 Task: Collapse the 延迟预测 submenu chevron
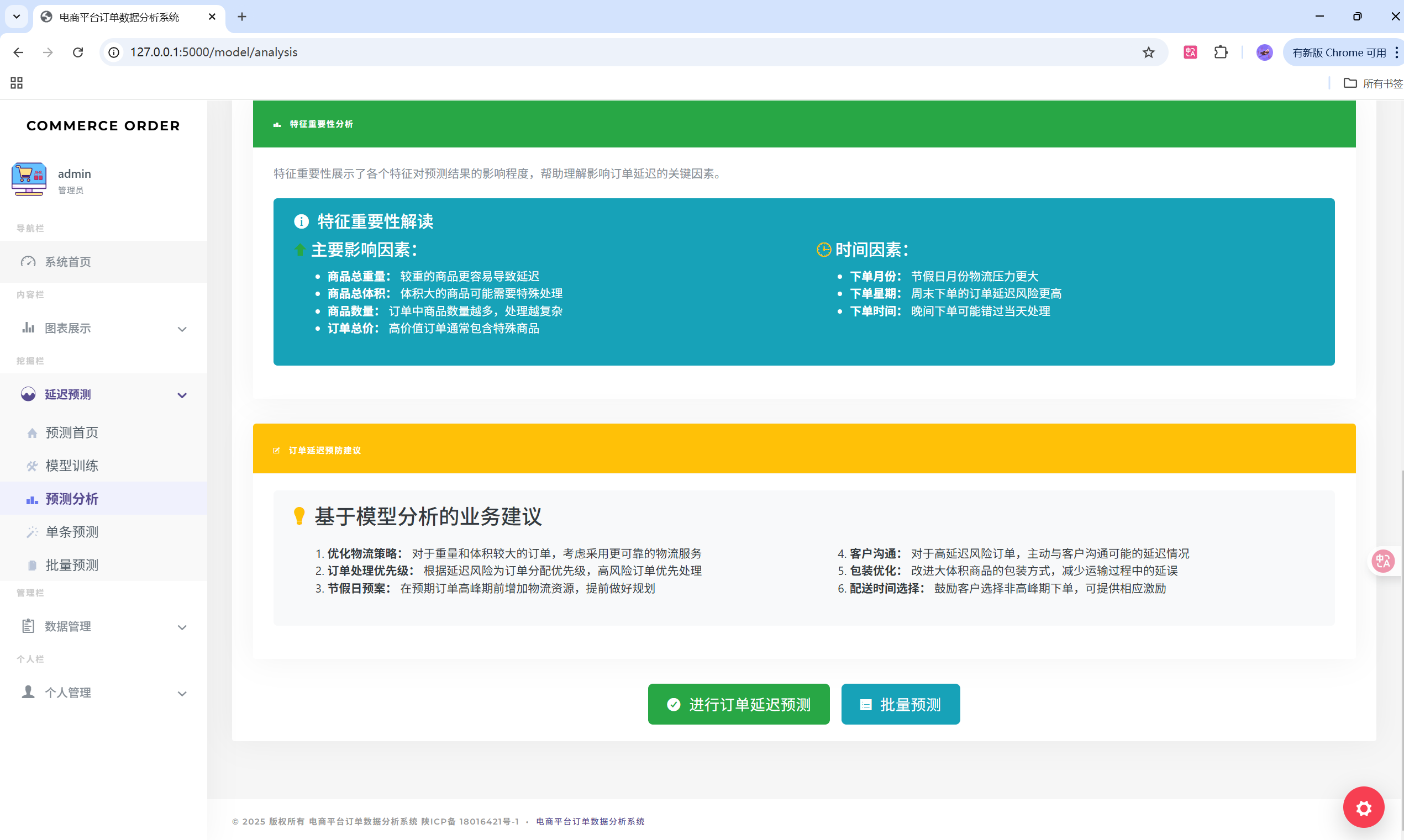[x=182, y=395]
